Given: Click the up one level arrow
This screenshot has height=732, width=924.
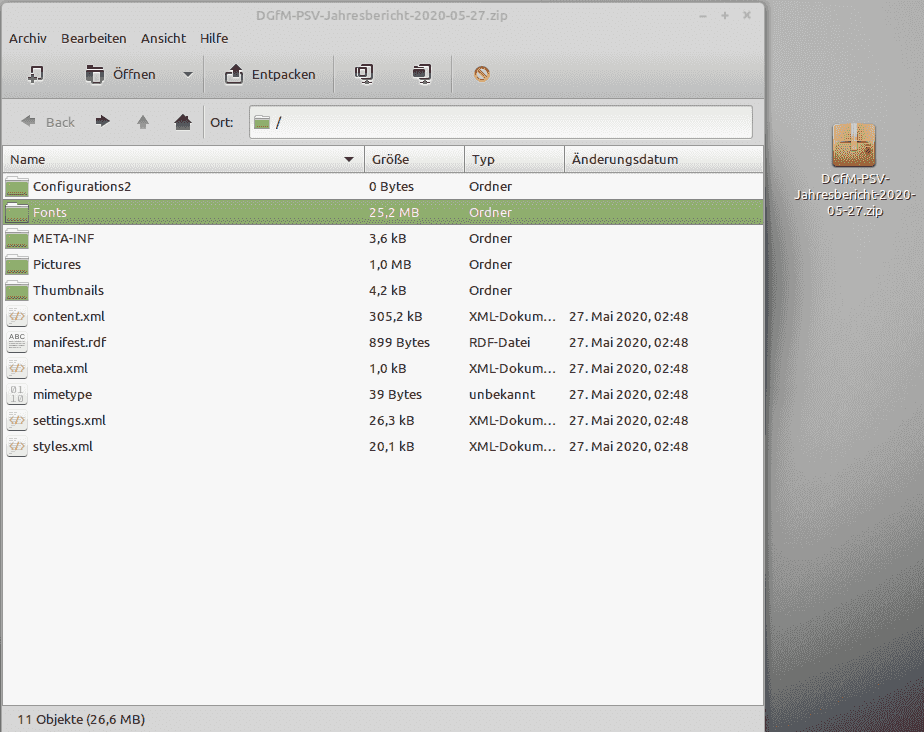Looking at the screenshot, I should [x=143, y=121].
